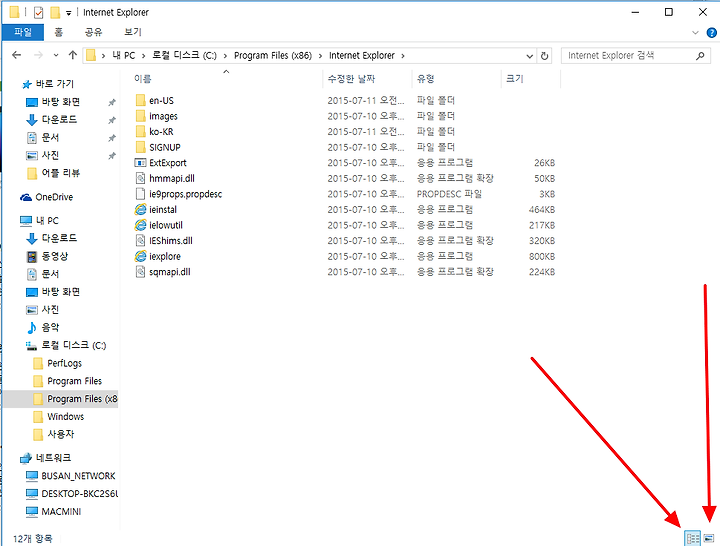The height and width of the screenshot is (546, 720).
Task: Open 어플 리뷰 folder in sidebar
Action: 61,173
